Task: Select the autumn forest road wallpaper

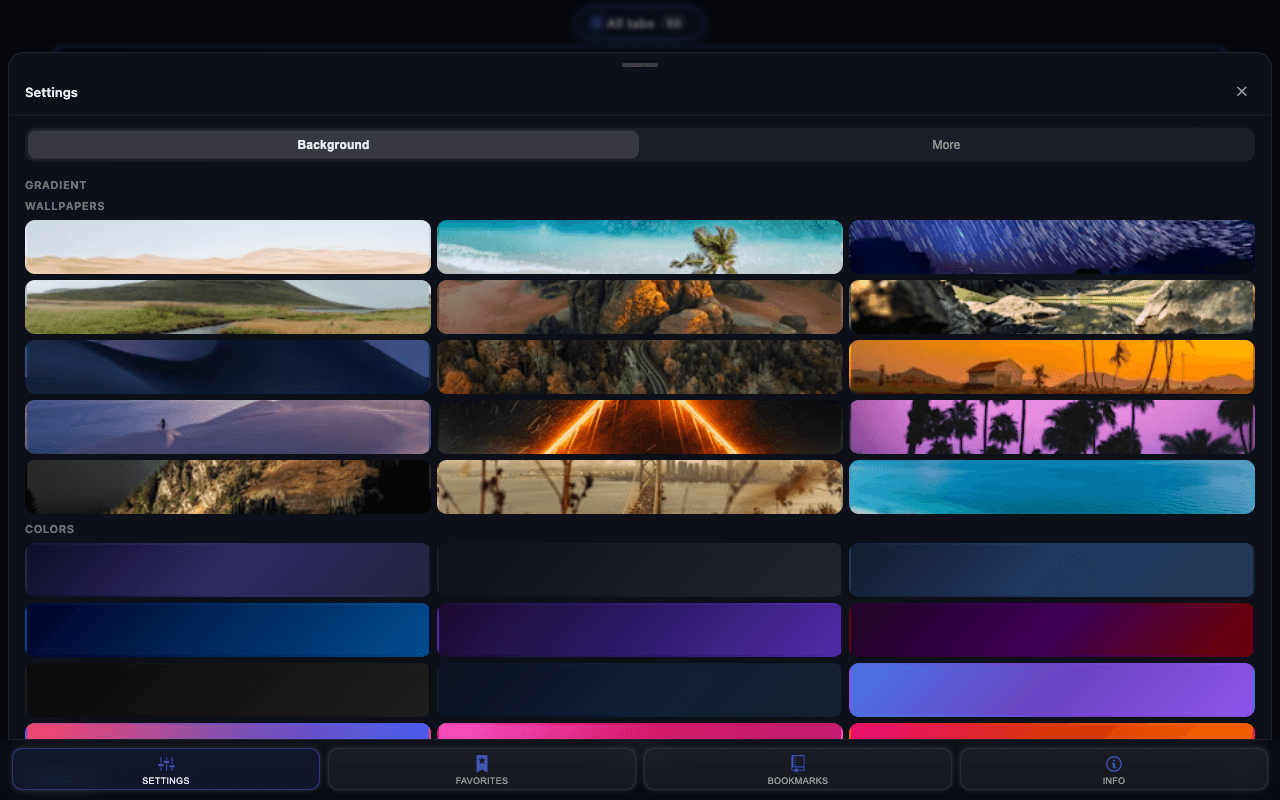Action: pos(640,367)
